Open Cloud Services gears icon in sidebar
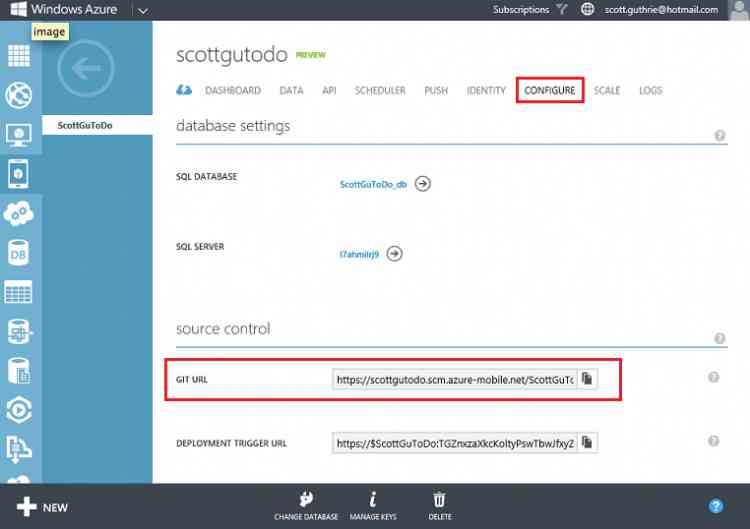750x529 pixels. point(19,213)
